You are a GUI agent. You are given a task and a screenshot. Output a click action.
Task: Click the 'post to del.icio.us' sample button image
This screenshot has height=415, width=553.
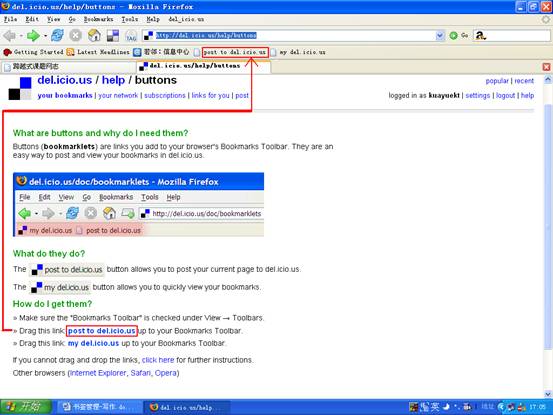[x=67, y=270]
